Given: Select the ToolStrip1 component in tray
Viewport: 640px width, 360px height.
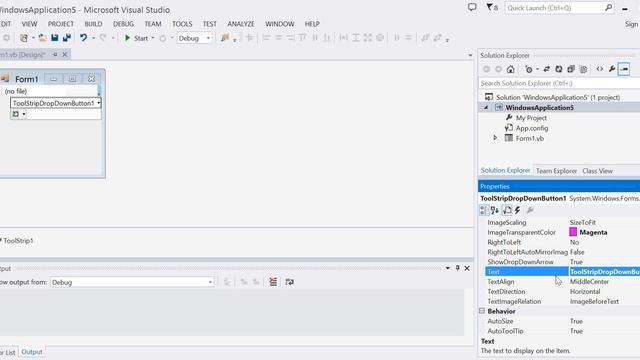Looking at the screenshot, I should pos(17,241).
